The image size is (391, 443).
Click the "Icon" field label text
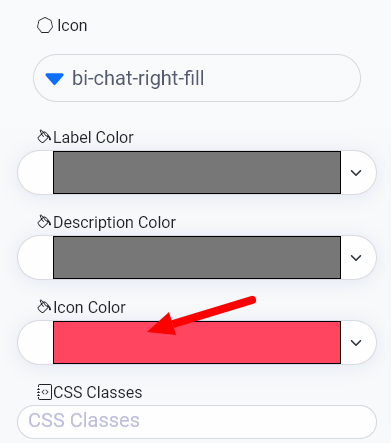[72, 26]
